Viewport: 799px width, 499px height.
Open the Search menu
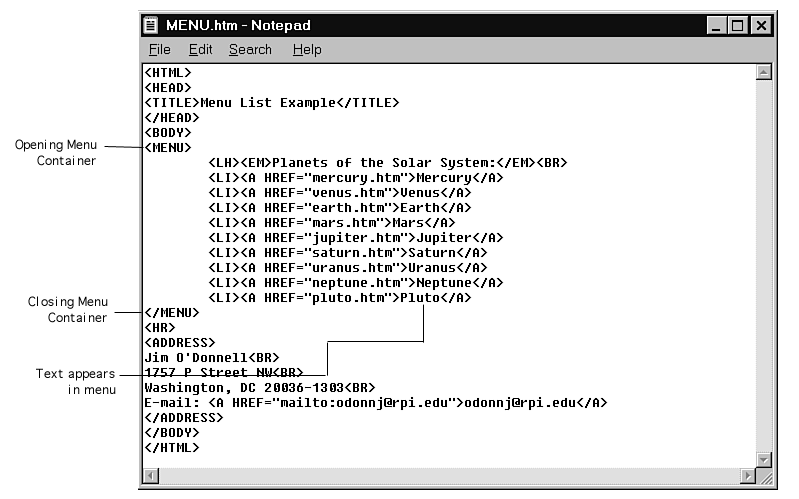(250, 49)
